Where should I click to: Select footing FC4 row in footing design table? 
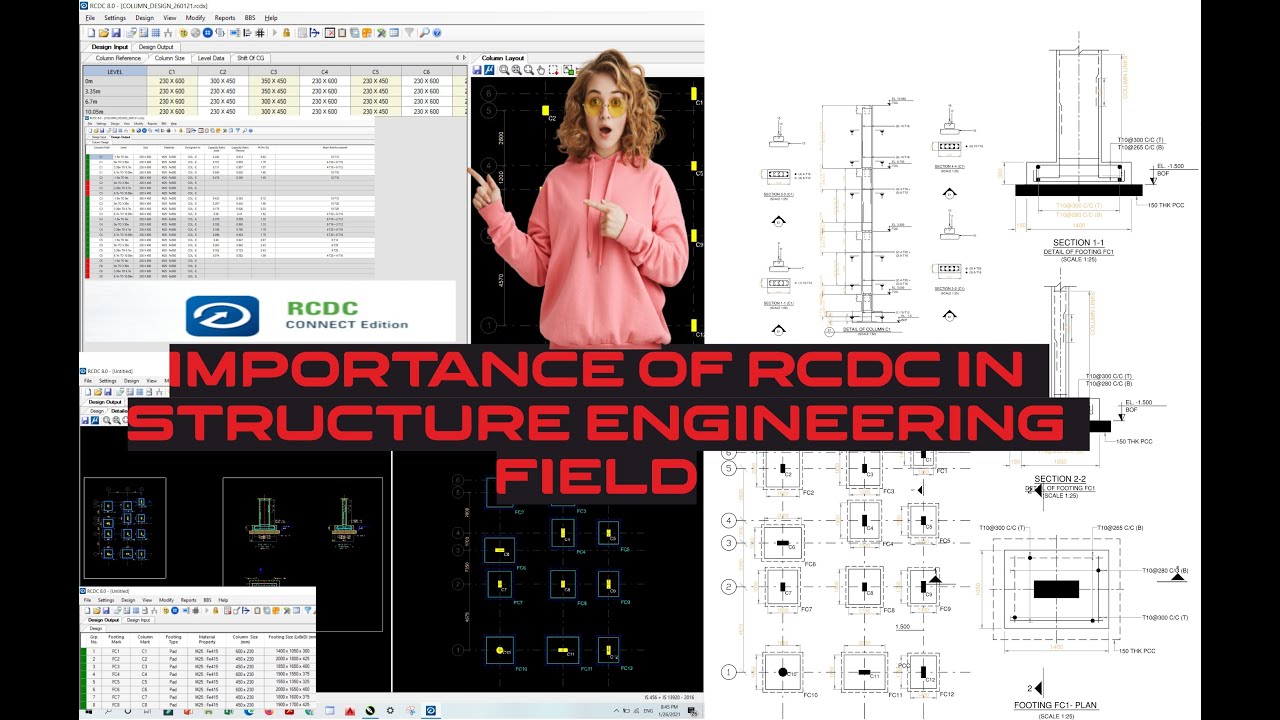pos(198,674)
